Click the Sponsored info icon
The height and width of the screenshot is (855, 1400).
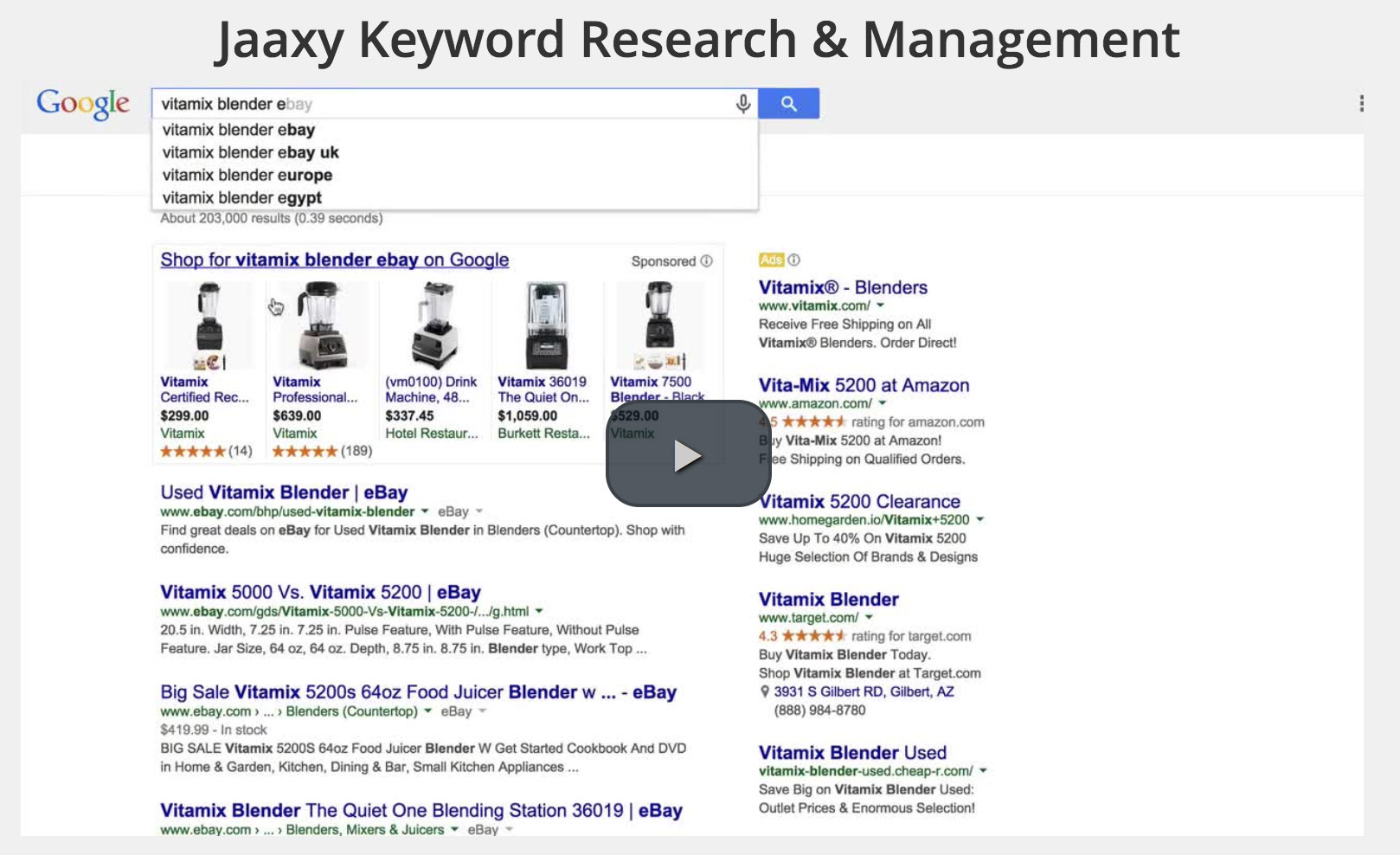[707, 260]
